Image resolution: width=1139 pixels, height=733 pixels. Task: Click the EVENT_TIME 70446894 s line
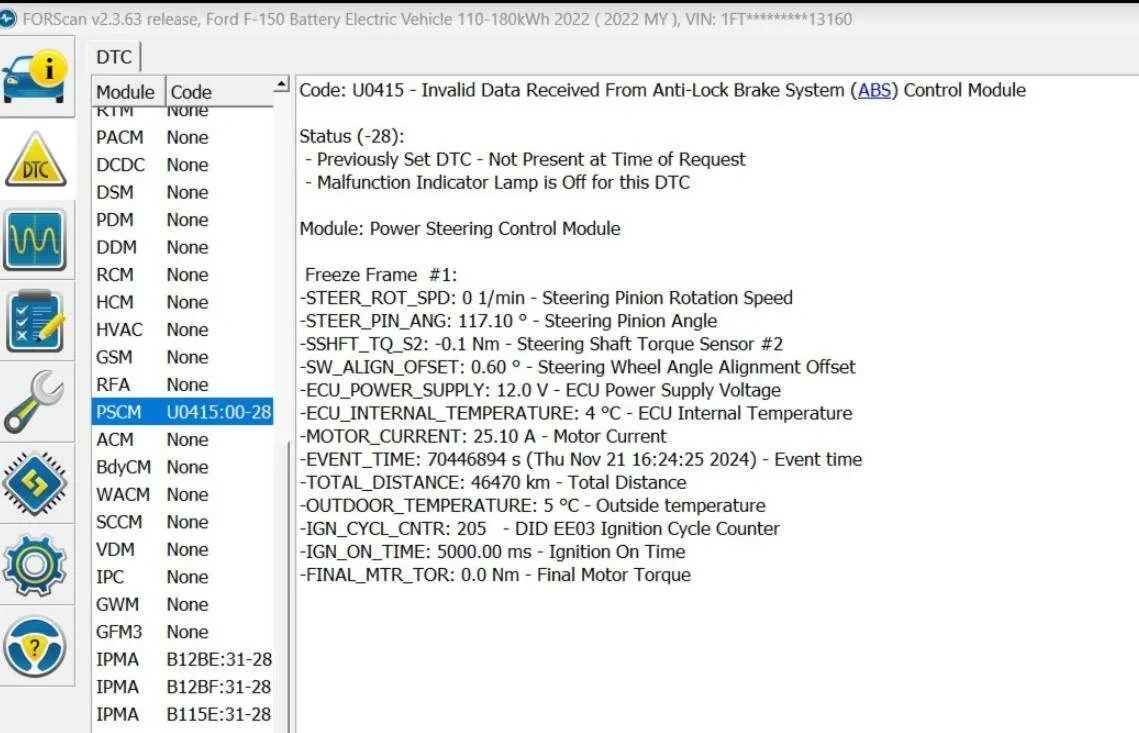580,460
